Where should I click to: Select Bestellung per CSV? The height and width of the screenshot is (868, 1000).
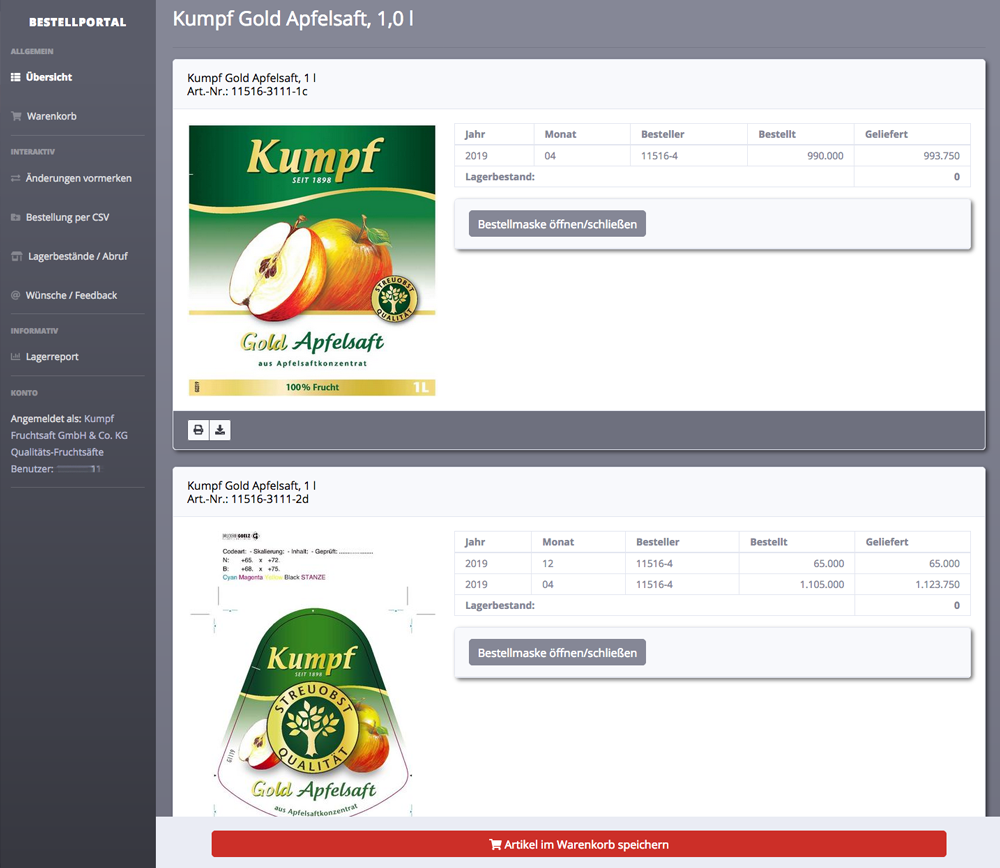[68, 217]
